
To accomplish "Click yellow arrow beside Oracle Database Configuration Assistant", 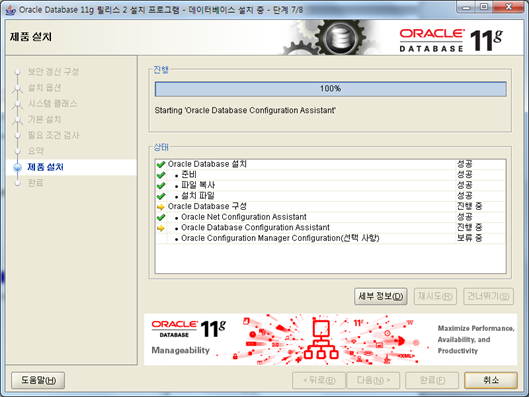I will pos(161,228).
